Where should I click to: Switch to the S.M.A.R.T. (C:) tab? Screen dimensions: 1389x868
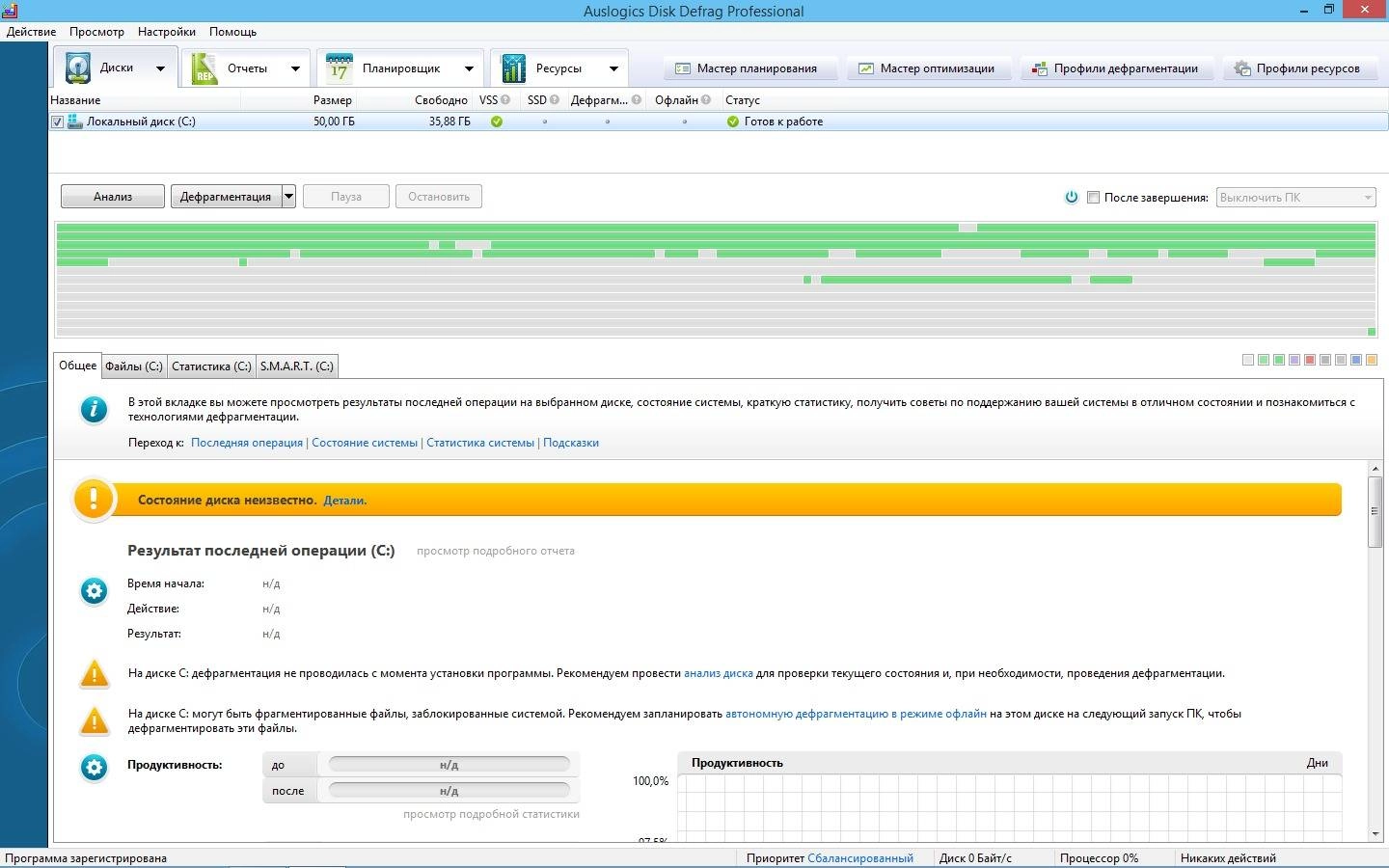pyautogui.click(x=297, y=366)
